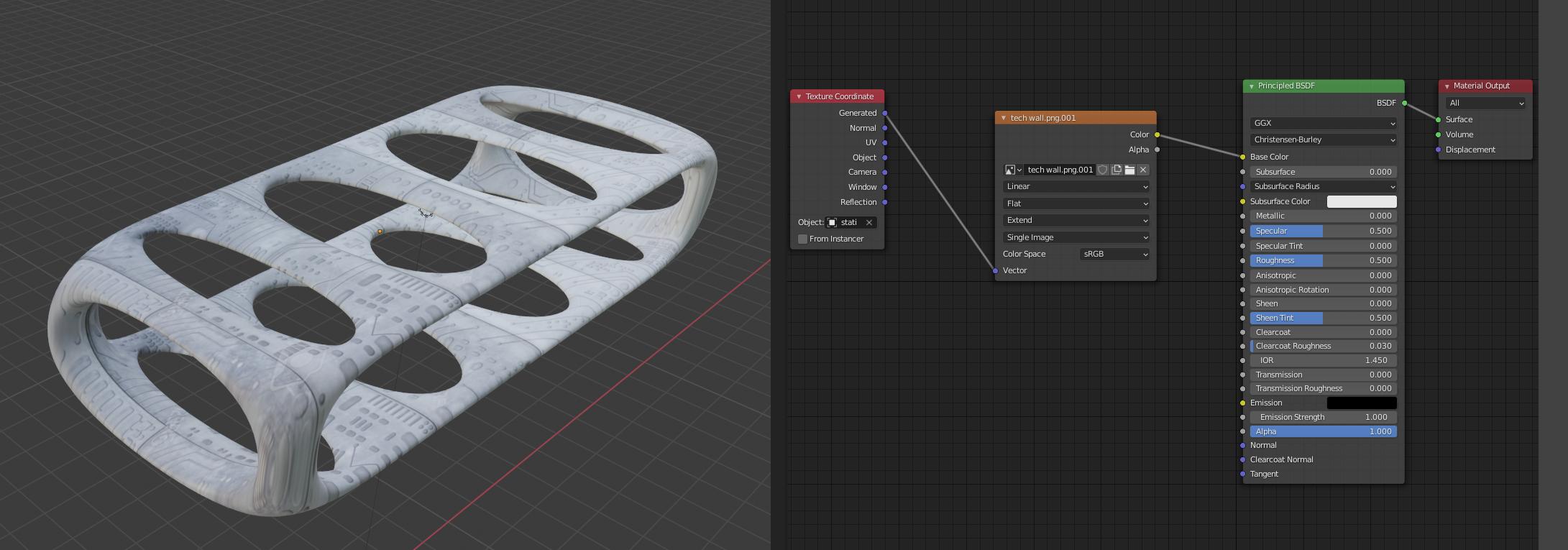Image resolution: width=1568 pixels, height=550 pixels.
Task: Unlink the tech wall.png.001 image
Action: [x=1143, y=170]
